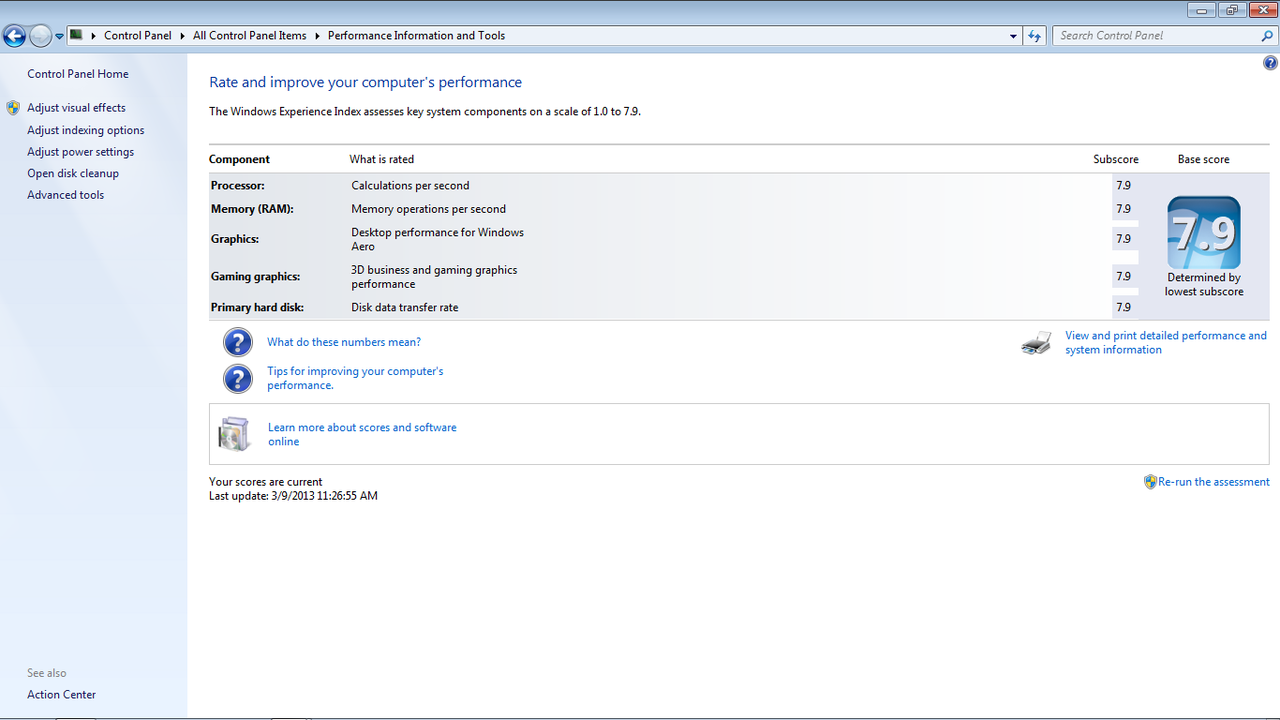1280x720 pixels.
Task: View and print detailed performance information
Action: [1166, 343]
